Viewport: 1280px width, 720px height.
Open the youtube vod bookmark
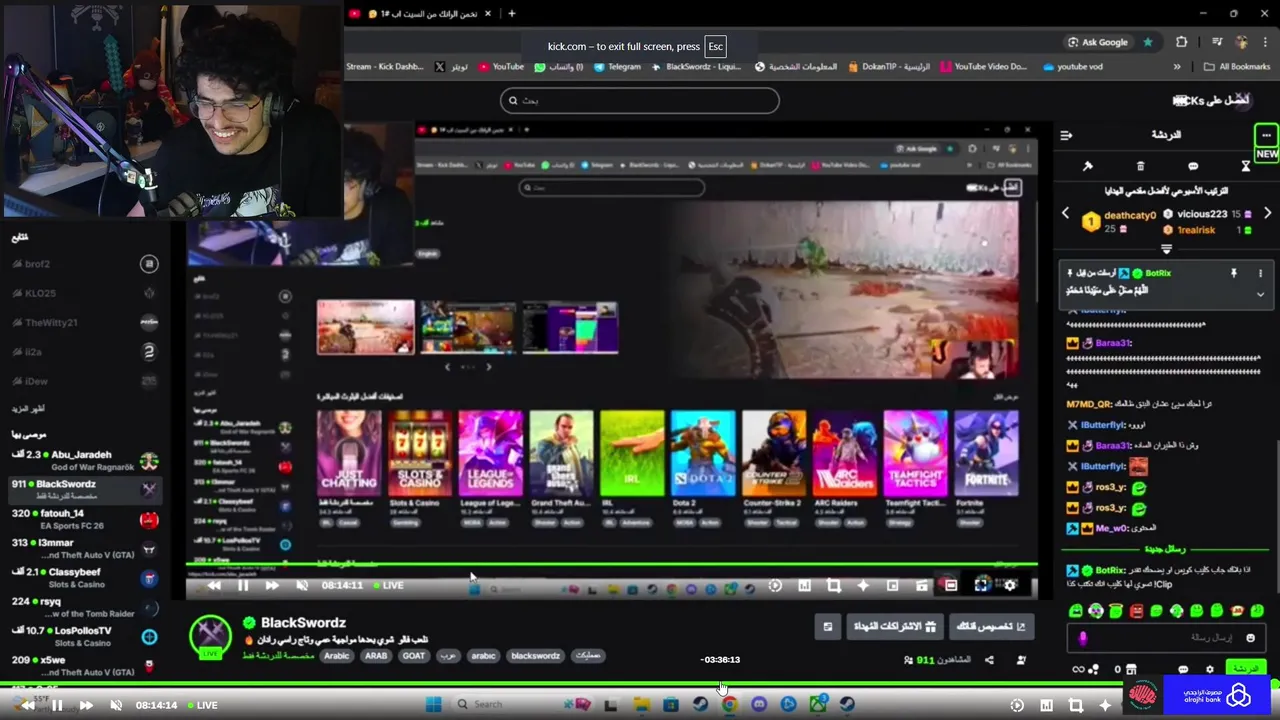(x=1073, y=67)
